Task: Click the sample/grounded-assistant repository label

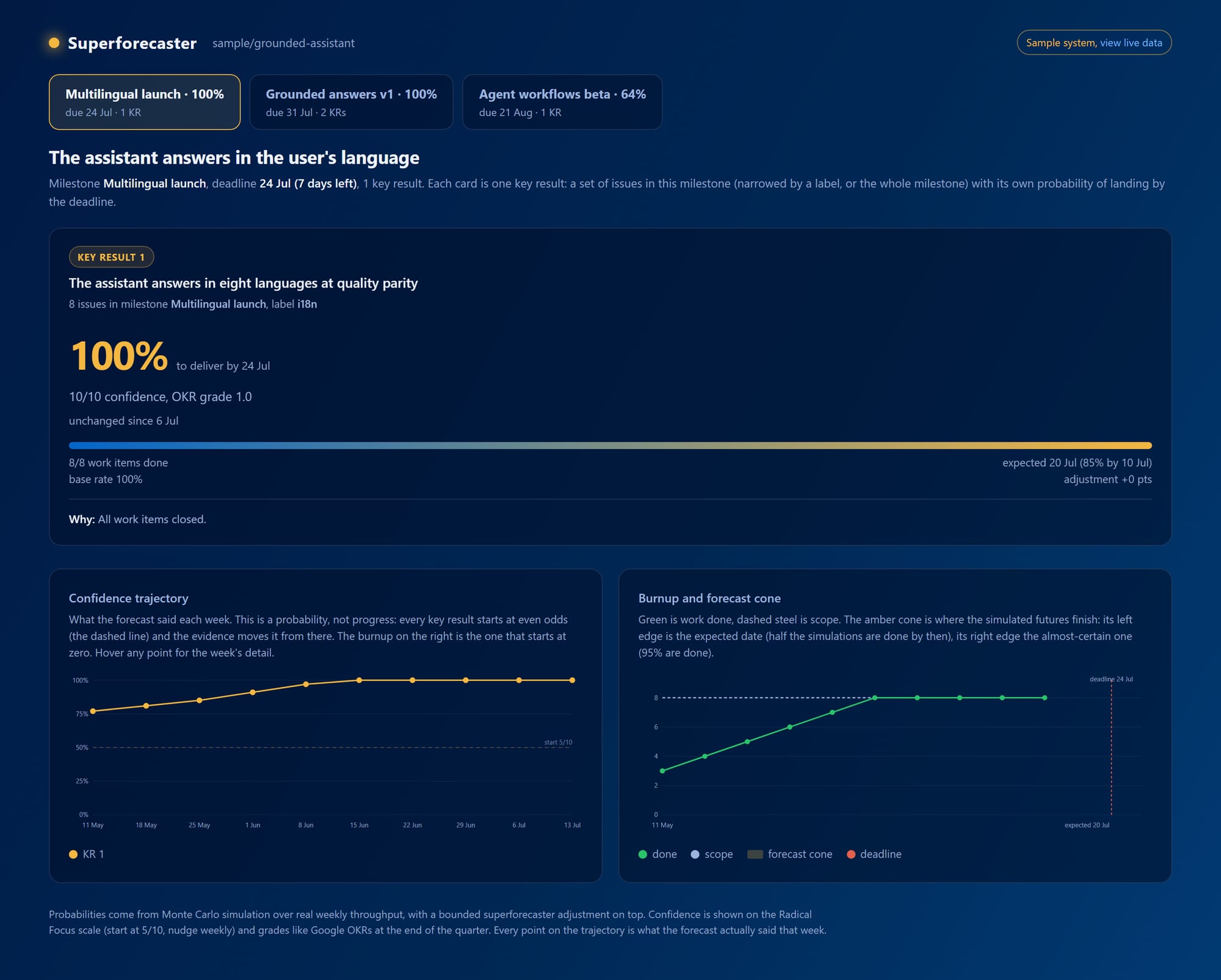Action: pos(283,43)
